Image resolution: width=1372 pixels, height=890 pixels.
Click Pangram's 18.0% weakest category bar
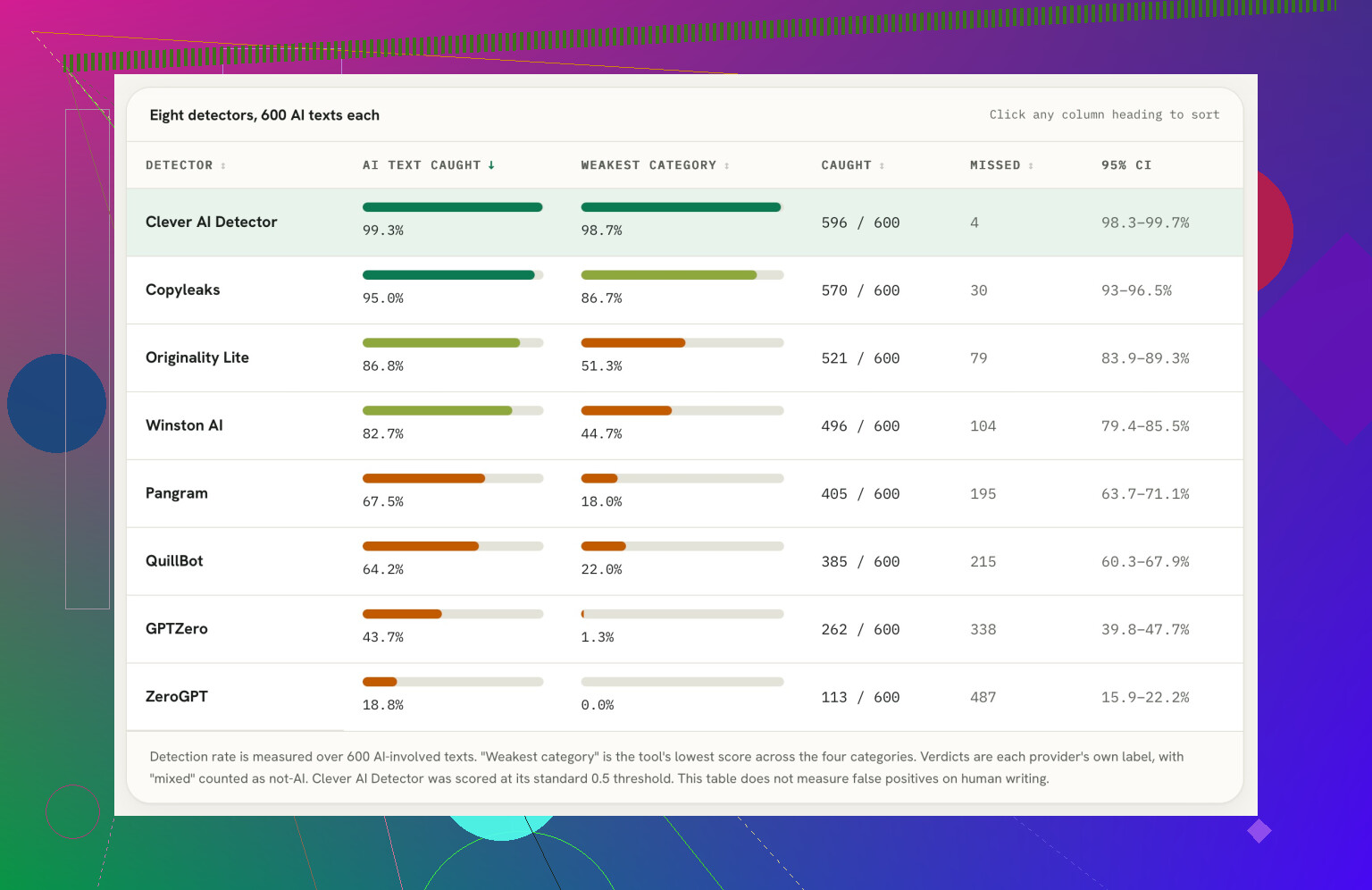point(682,479)
